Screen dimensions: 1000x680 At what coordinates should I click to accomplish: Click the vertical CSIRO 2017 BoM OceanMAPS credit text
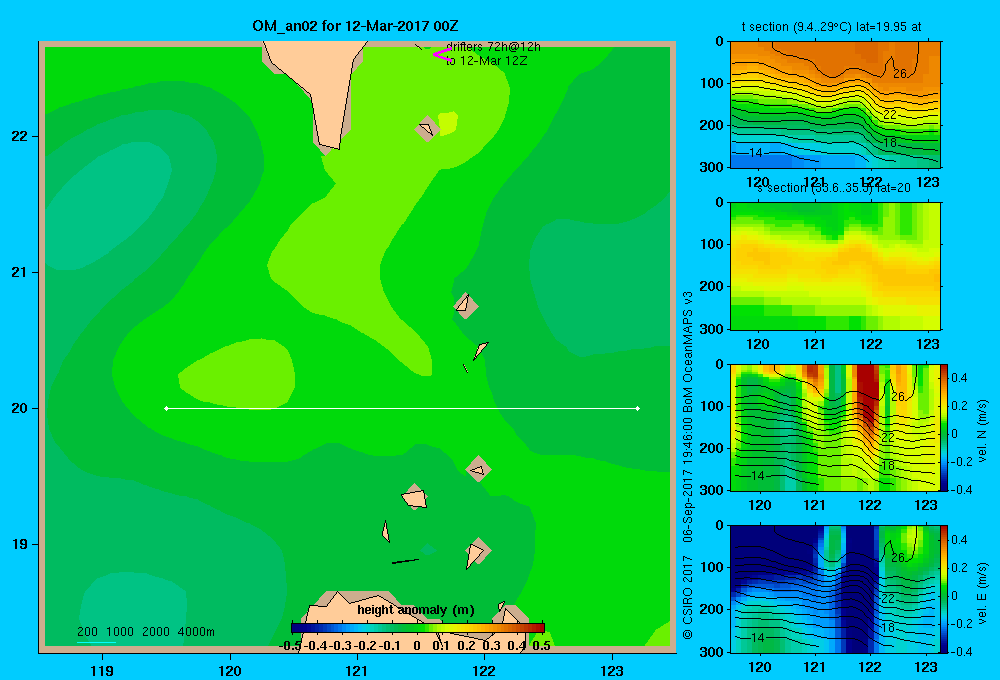point(688,466)
